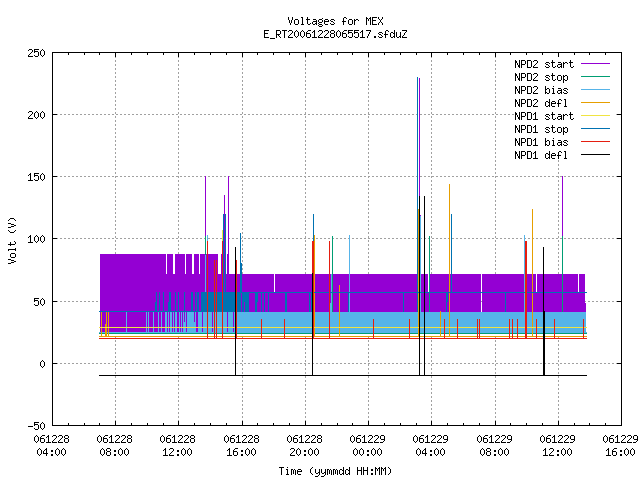This screenshot has width=640, height=480.
Task: Click the 'NPD2 defl' legend label
Action: [541, 103]
